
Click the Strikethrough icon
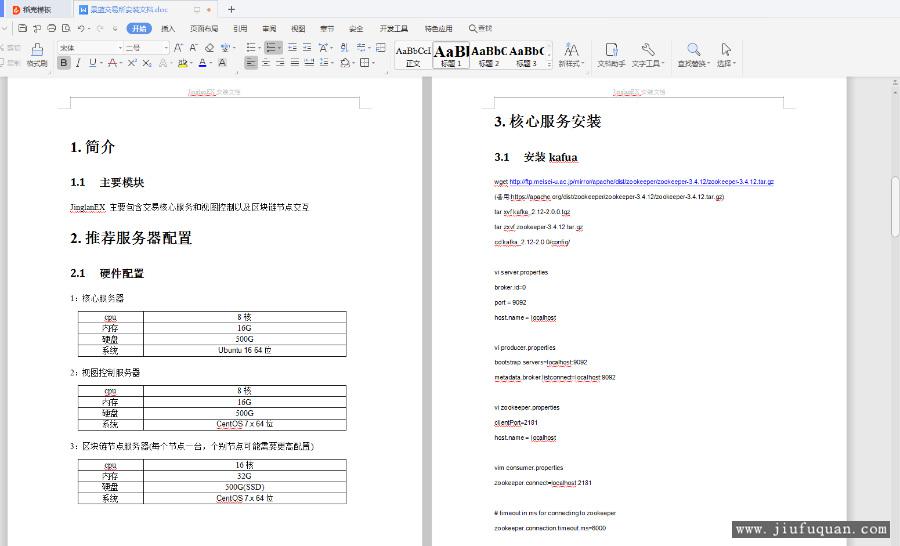[x=112, y=63]
